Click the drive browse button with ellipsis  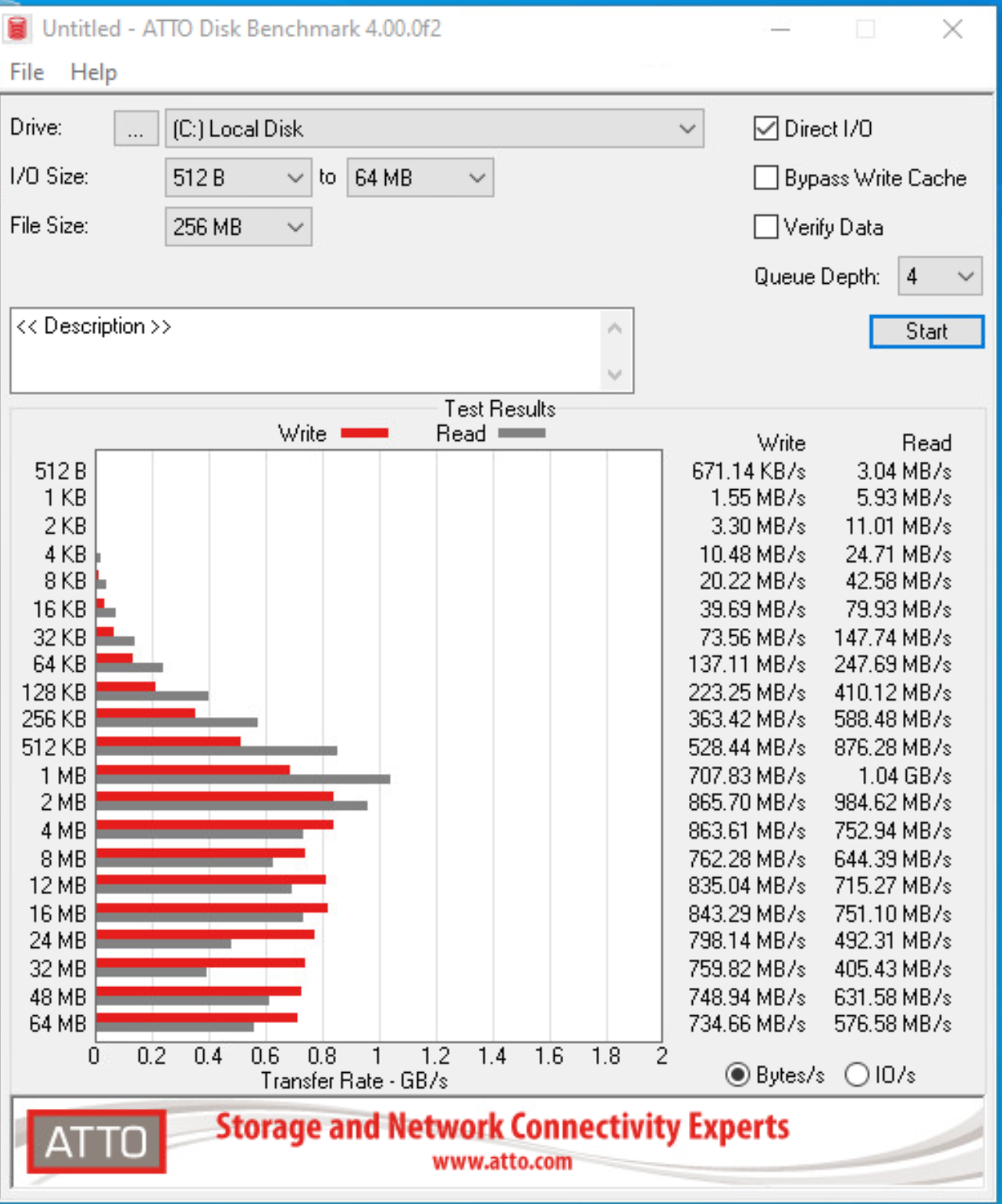click(136, 129)
